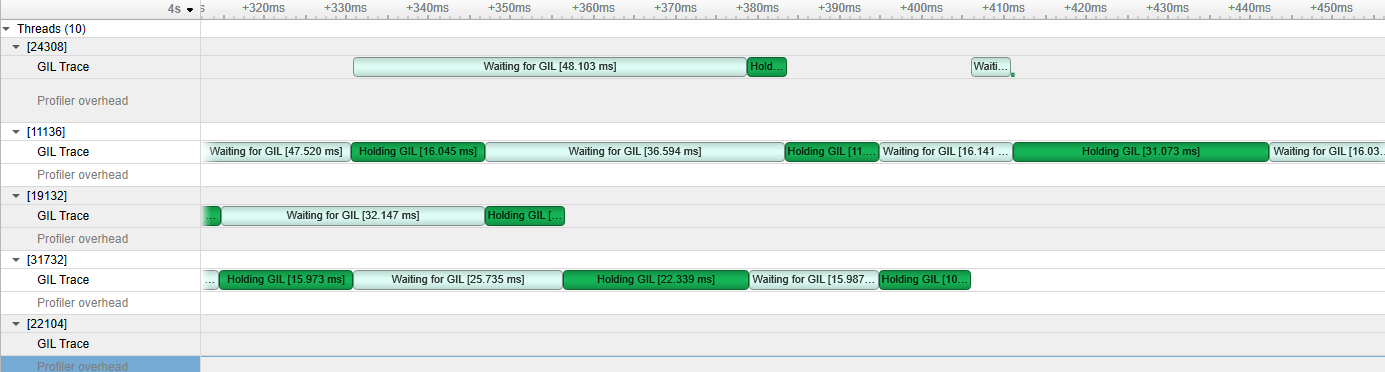Select Holding GIL [11... block in thread 11136
The image size is (1385, 372).
click(832, 152)
